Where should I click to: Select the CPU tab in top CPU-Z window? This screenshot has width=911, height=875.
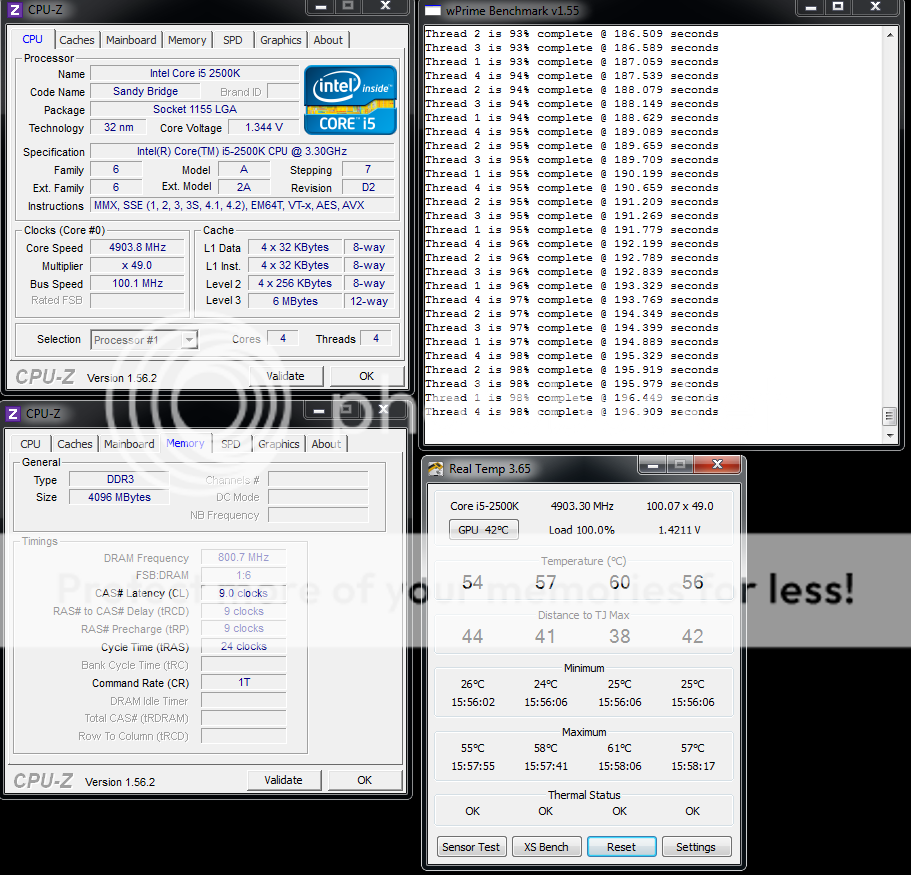[33, 40]
